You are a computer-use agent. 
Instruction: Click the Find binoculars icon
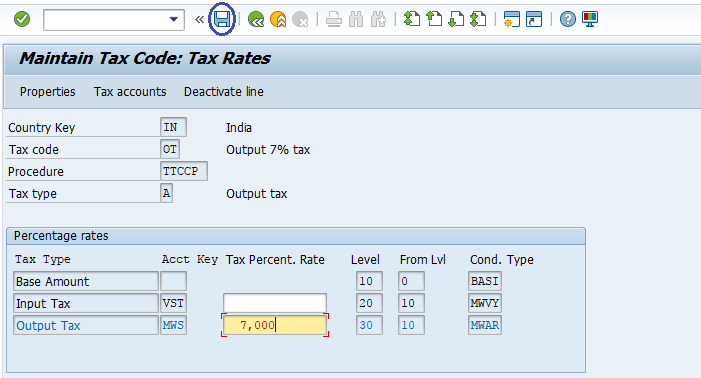click(x=356, y=20)
